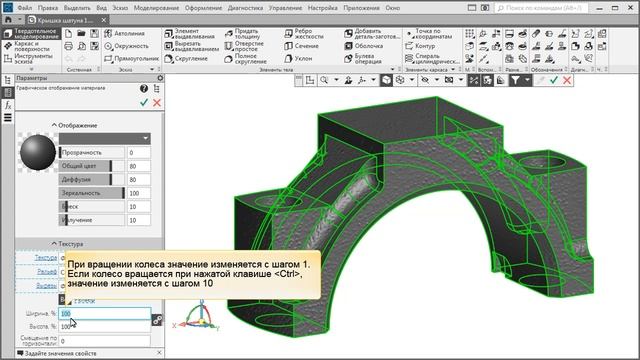Click the Save disk icon

tap(94, 33)
